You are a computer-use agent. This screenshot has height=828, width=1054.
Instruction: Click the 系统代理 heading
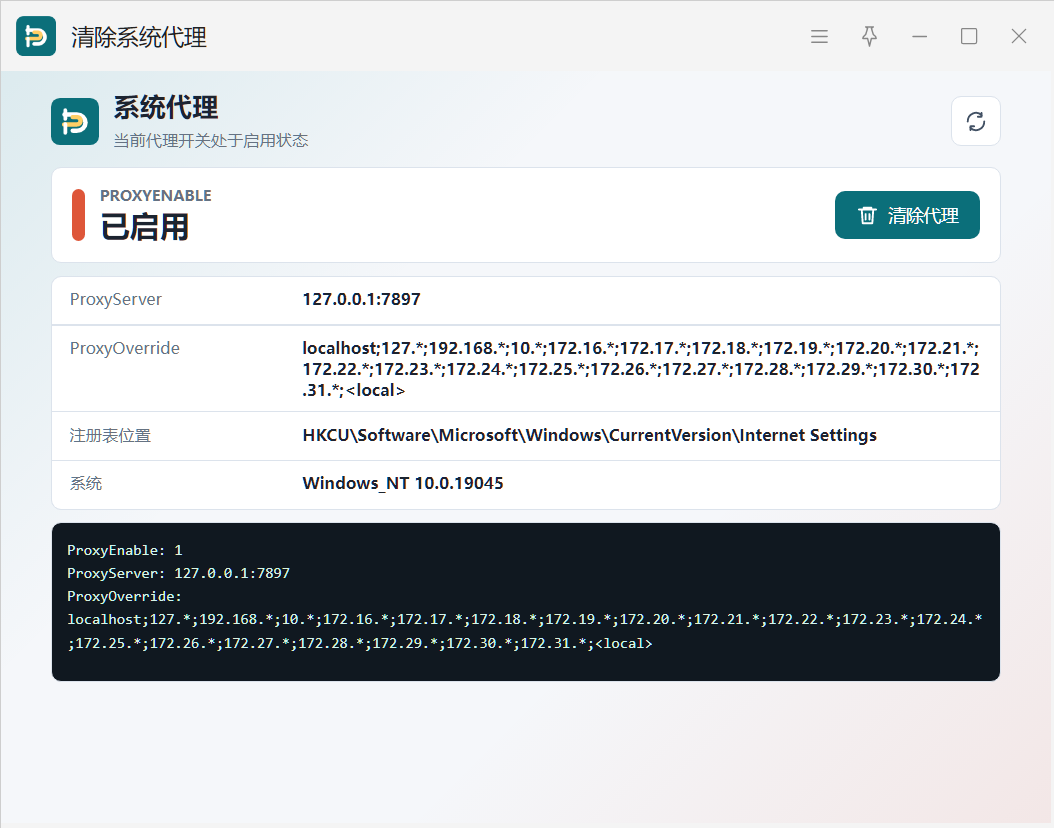[x=166, y=108]
